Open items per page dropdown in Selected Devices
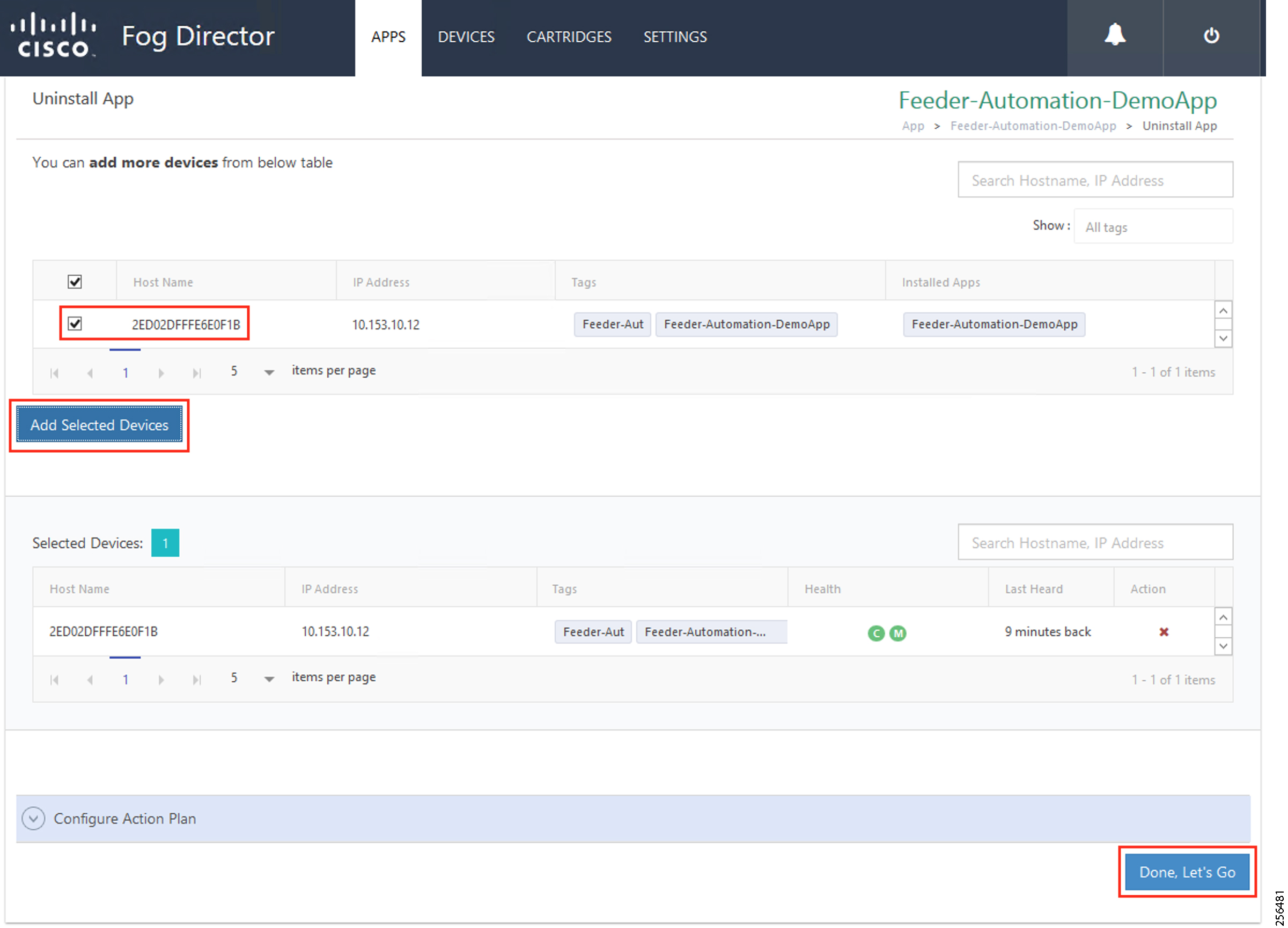 [x=269, y=679]
